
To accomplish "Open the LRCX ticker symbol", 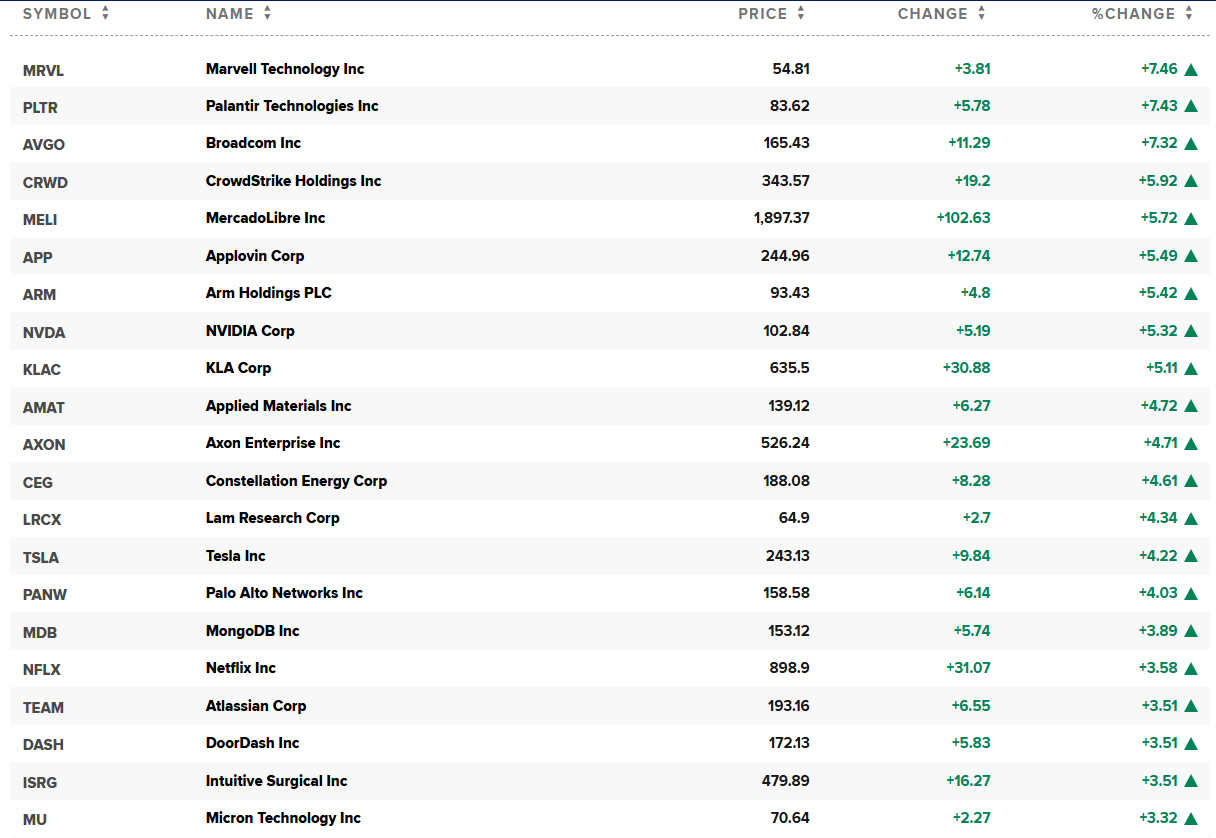I will pos(42,520).
